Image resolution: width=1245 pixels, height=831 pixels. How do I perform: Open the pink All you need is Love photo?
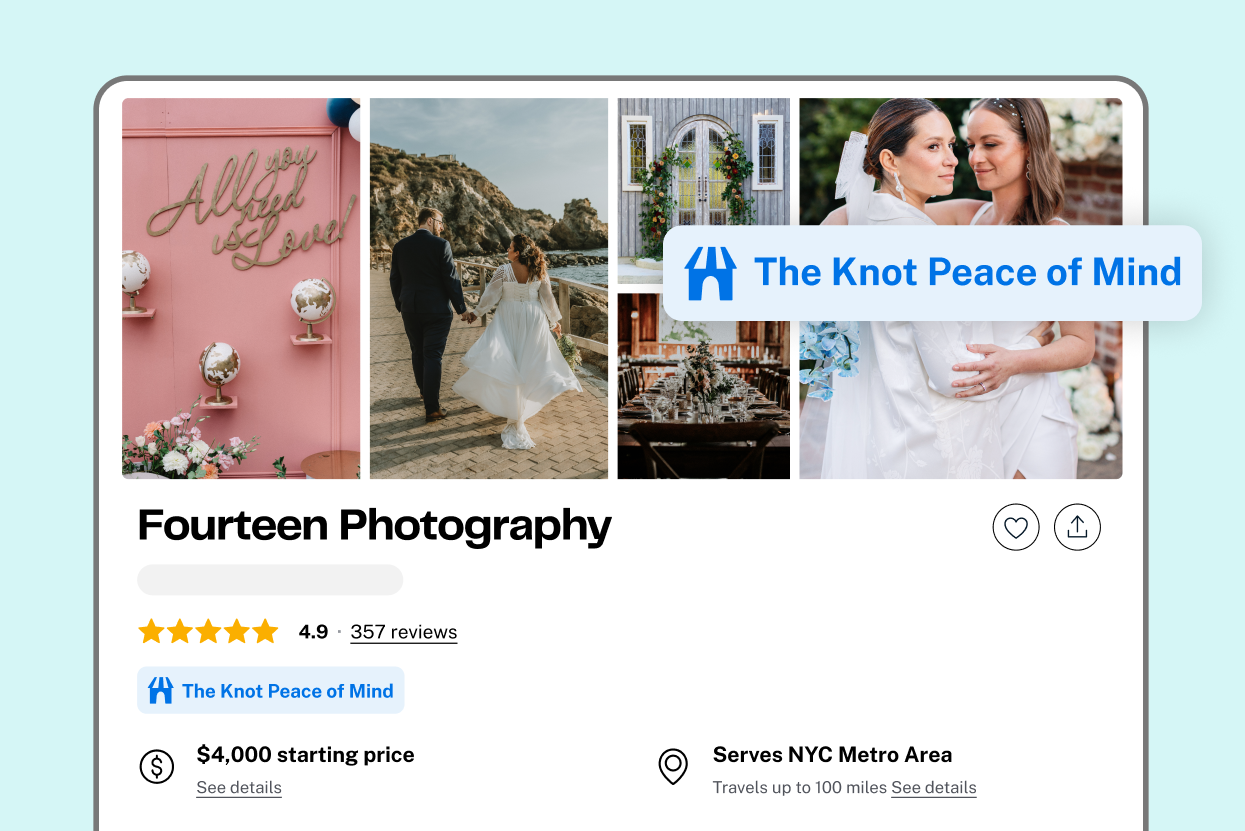[x=241, y=288]
